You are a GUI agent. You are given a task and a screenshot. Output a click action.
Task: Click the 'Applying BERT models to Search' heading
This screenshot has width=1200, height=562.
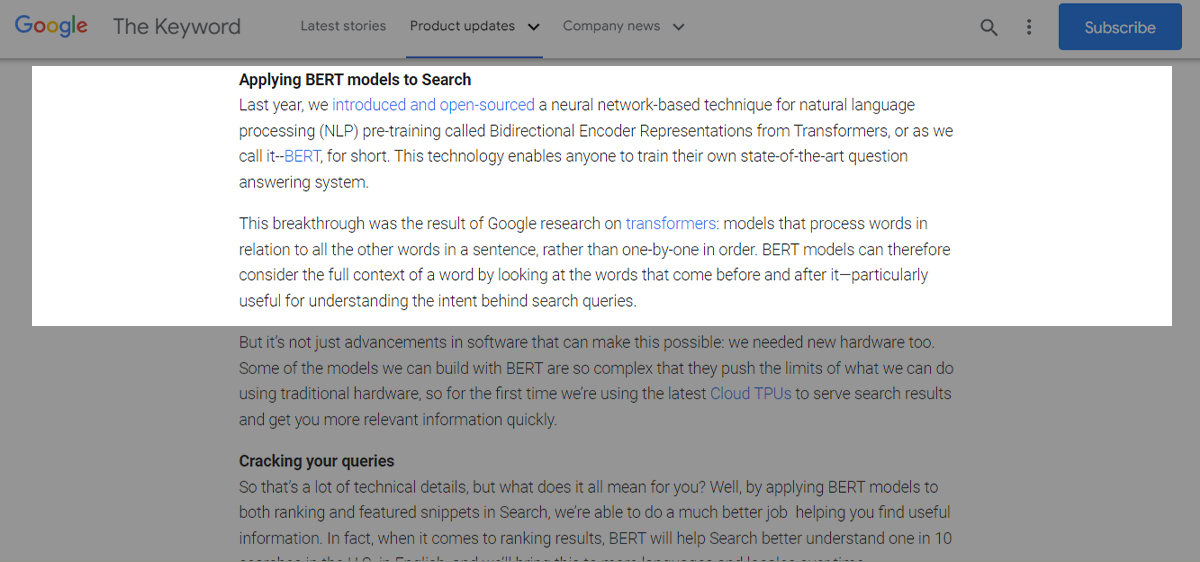coord(355,80)
